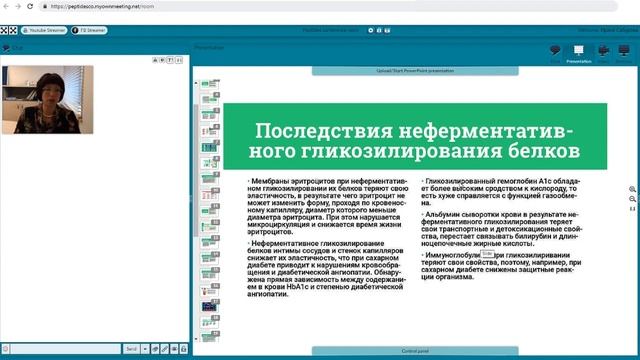Click the slide title Последствия неферментативного гликозилирования
The image size is (640, 360).
click(x=415, y=141)
